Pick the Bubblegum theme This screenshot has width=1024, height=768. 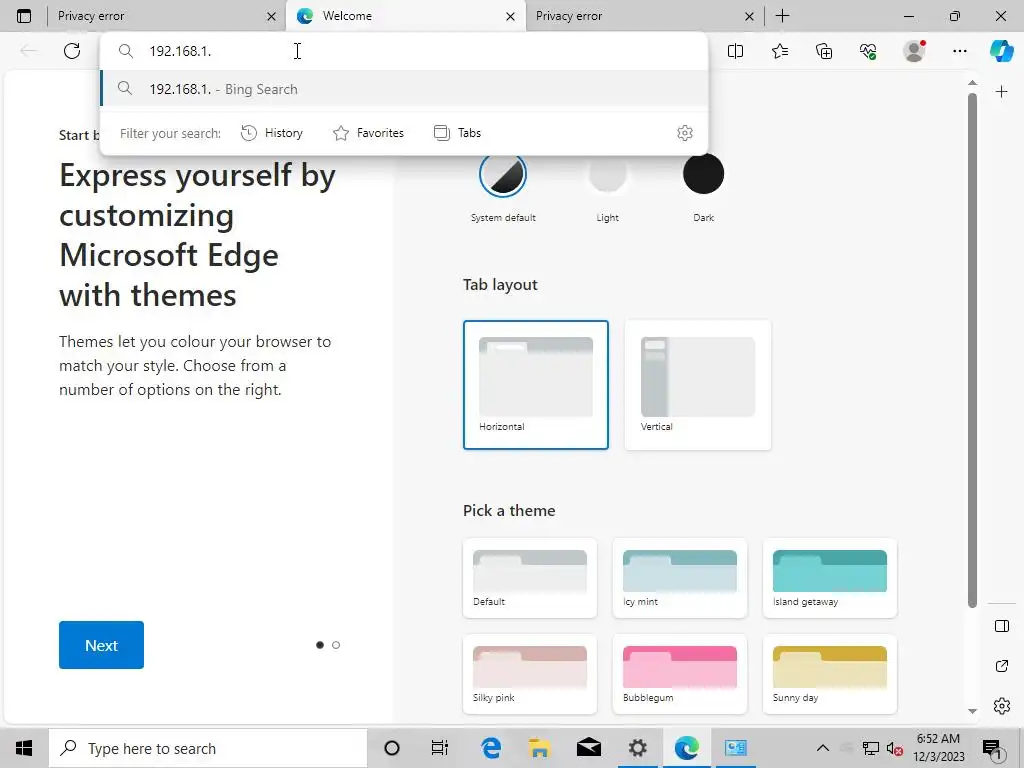tap(679, 674)
